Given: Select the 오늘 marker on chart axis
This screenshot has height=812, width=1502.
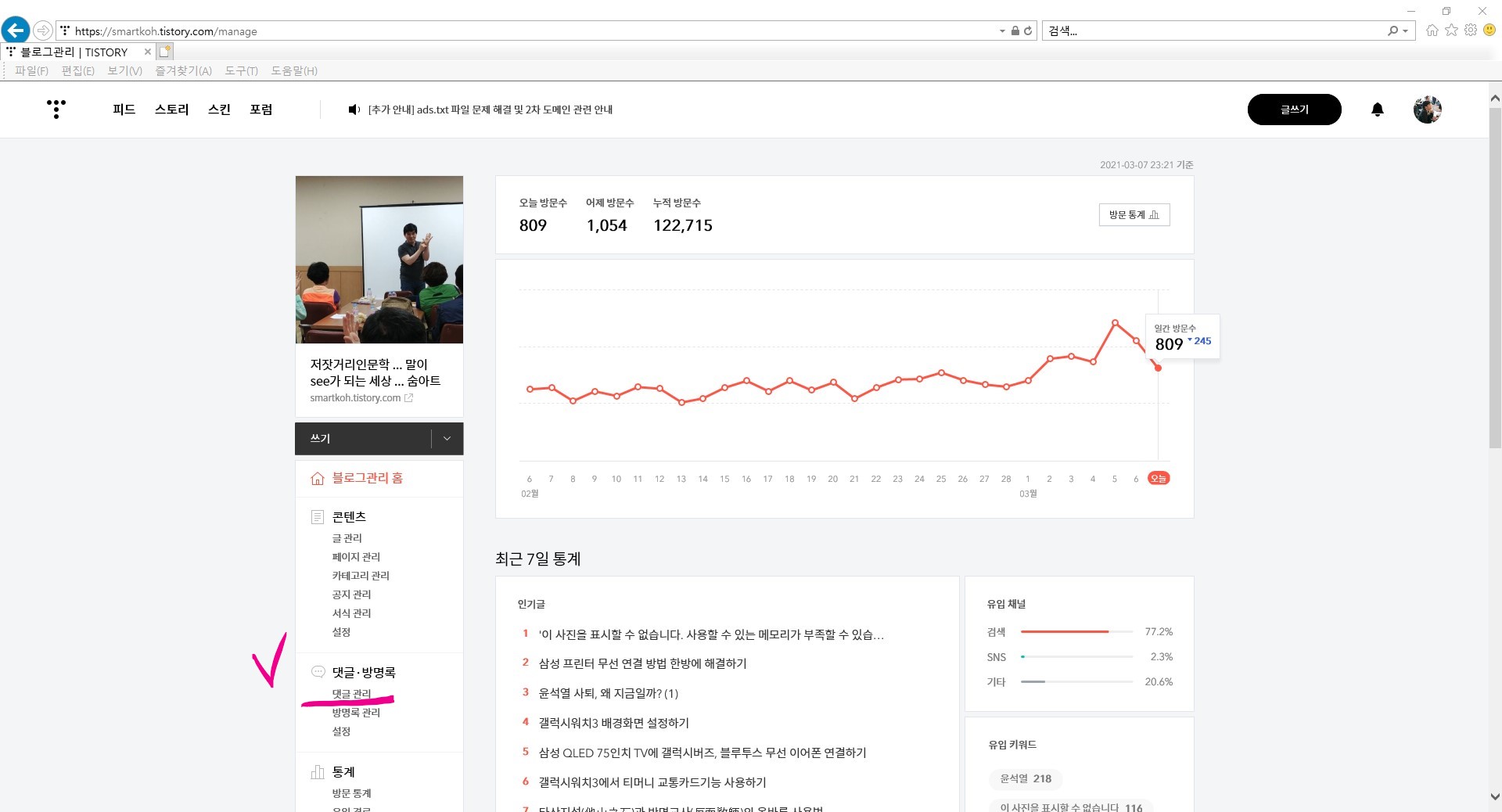Looking at the screenshot, I should [1158, 479].
